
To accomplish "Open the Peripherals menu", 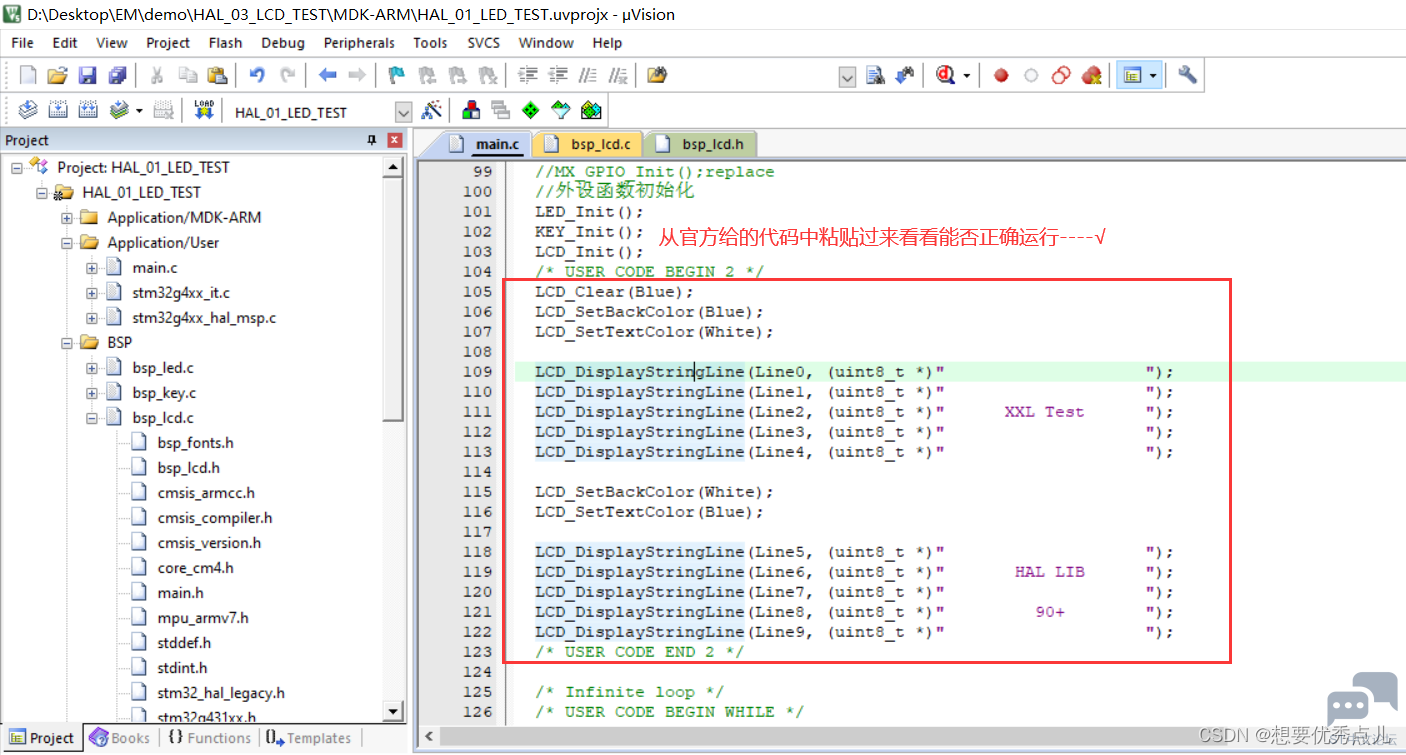I will (x=359, y=43).
